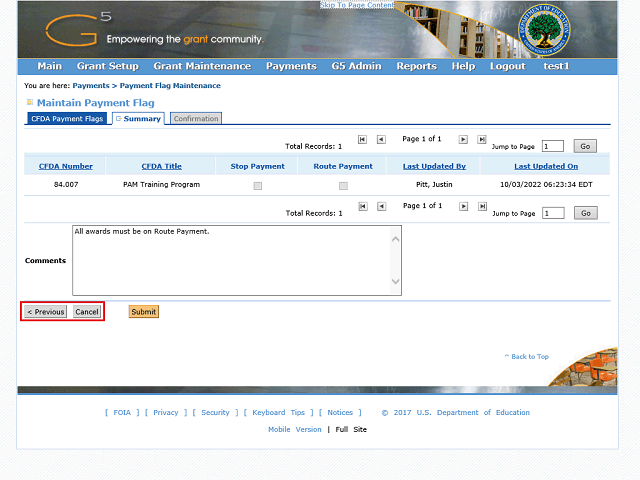The width and height of the screenshot is (640, 480).
Task: Go to last page in bottom pager
Action: (482, 207)
